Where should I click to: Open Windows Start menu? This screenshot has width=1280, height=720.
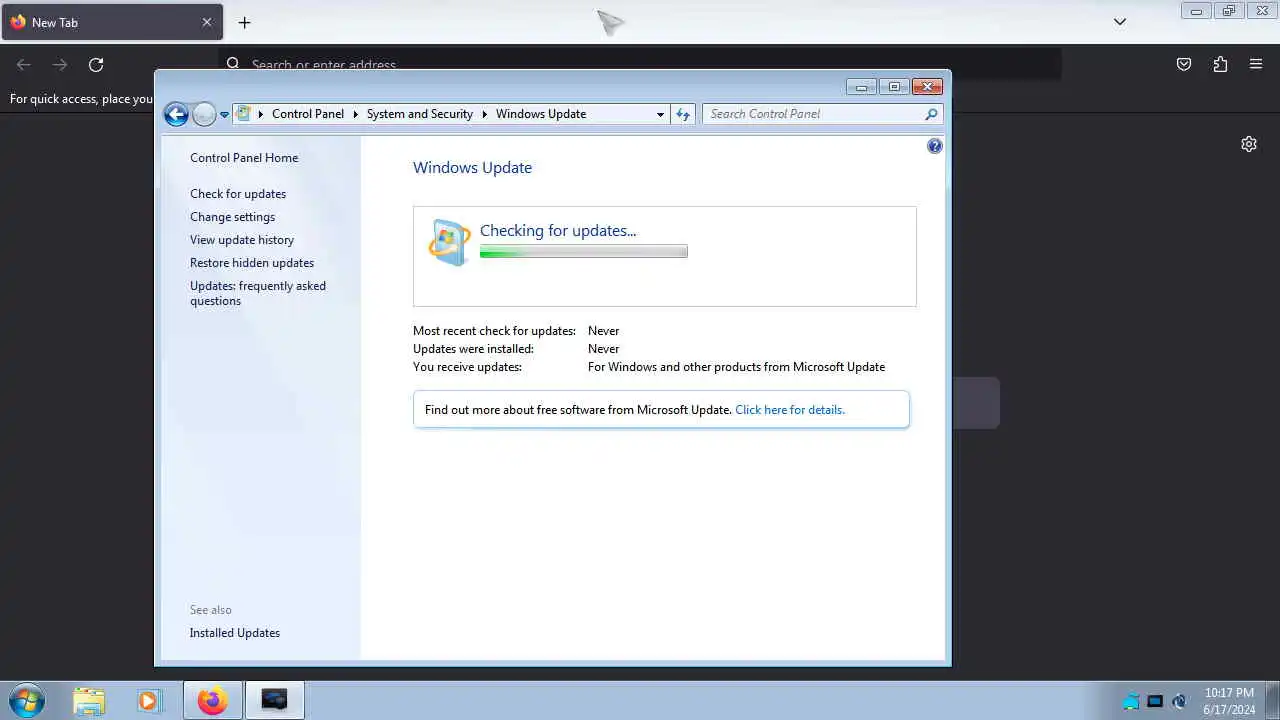tap(26, 701)
